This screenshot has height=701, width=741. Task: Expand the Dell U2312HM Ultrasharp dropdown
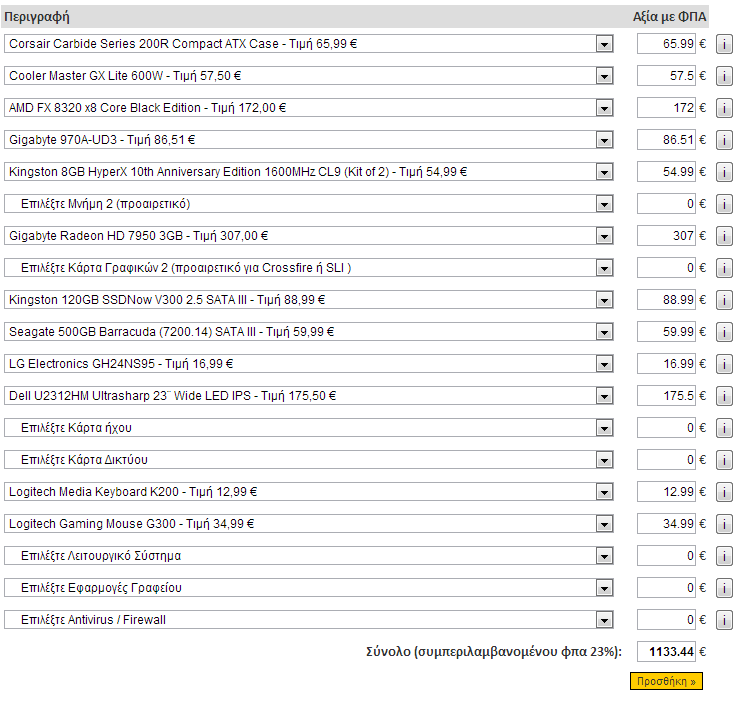pyautogui.click(x=309, y=396)
